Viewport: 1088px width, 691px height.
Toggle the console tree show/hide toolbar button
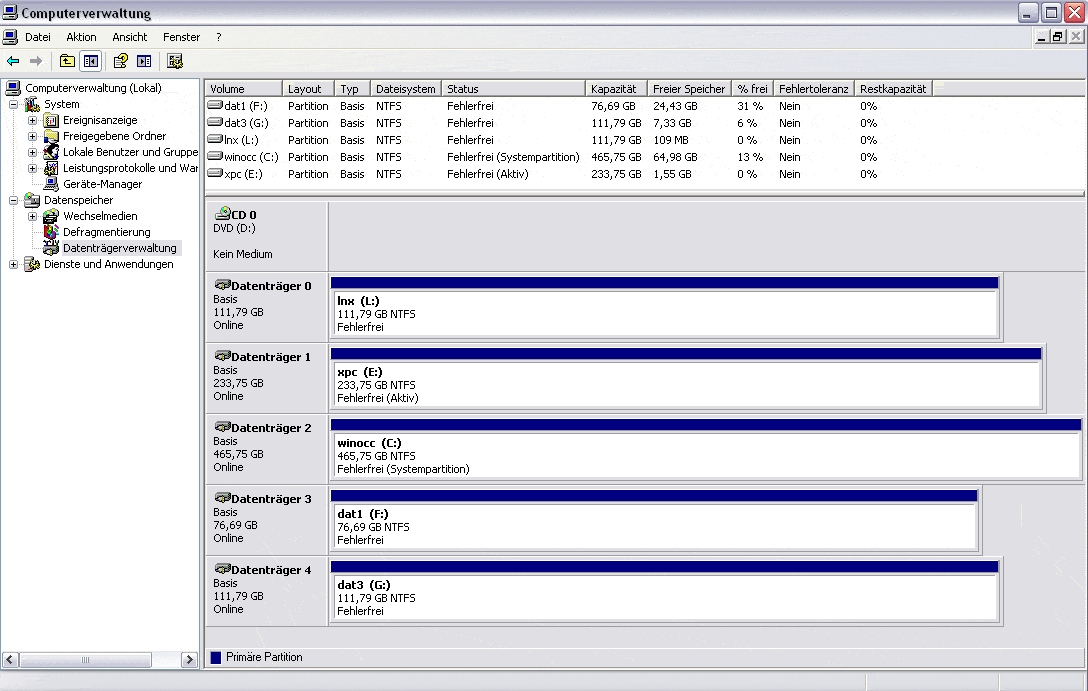[91, 61]
